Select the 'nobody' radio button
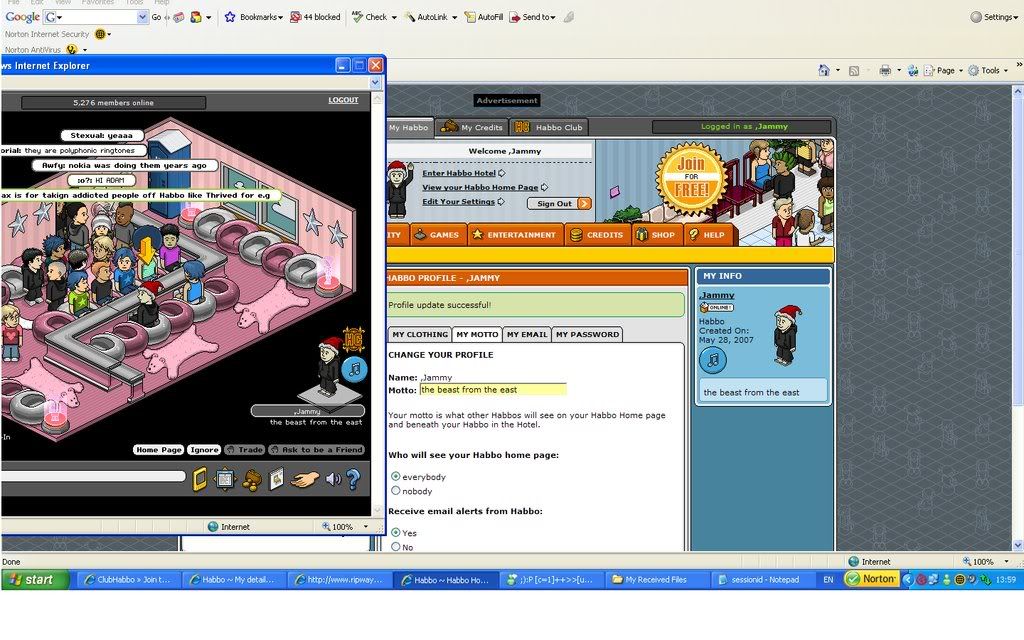The image size is (1024, 640). [x=396, y=491]
